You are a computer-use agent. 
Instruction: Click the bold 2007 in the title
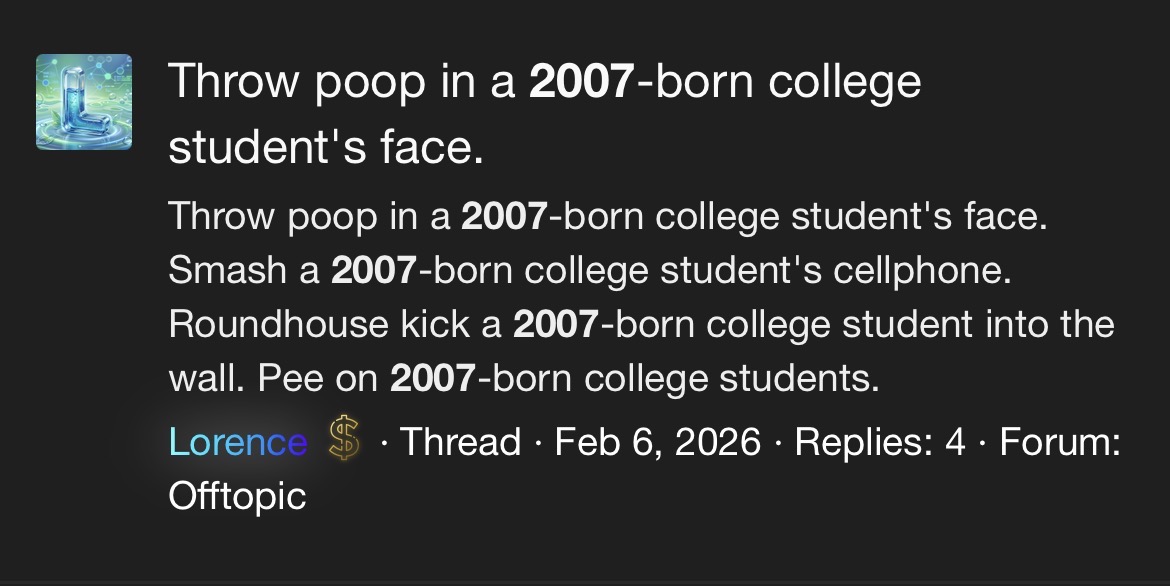[x=582, y=81]
